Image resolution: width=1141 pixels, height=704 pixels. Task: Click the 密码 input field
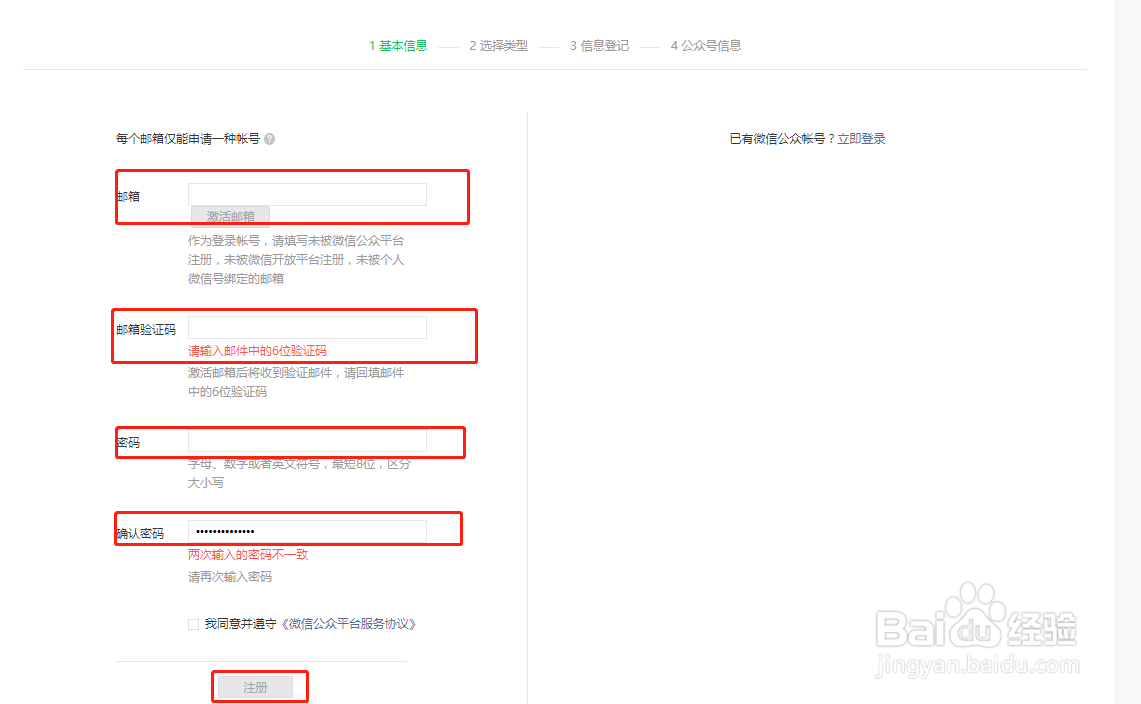(307, 440)
